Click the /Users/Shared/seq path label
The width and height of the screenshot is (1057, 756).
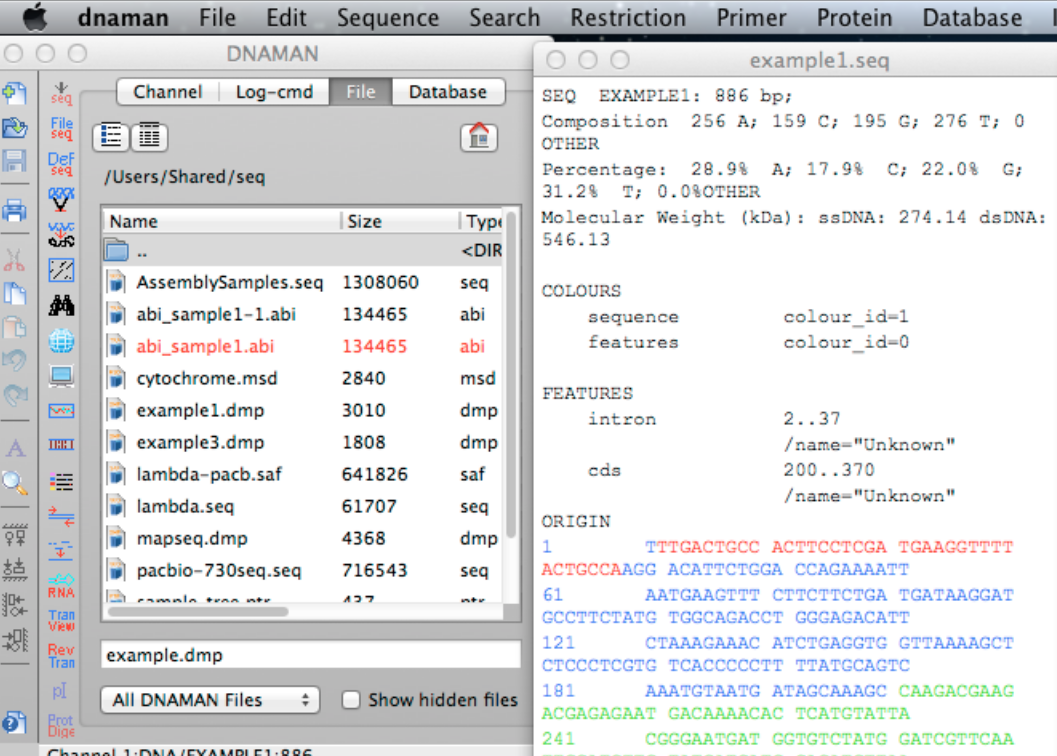185,177
